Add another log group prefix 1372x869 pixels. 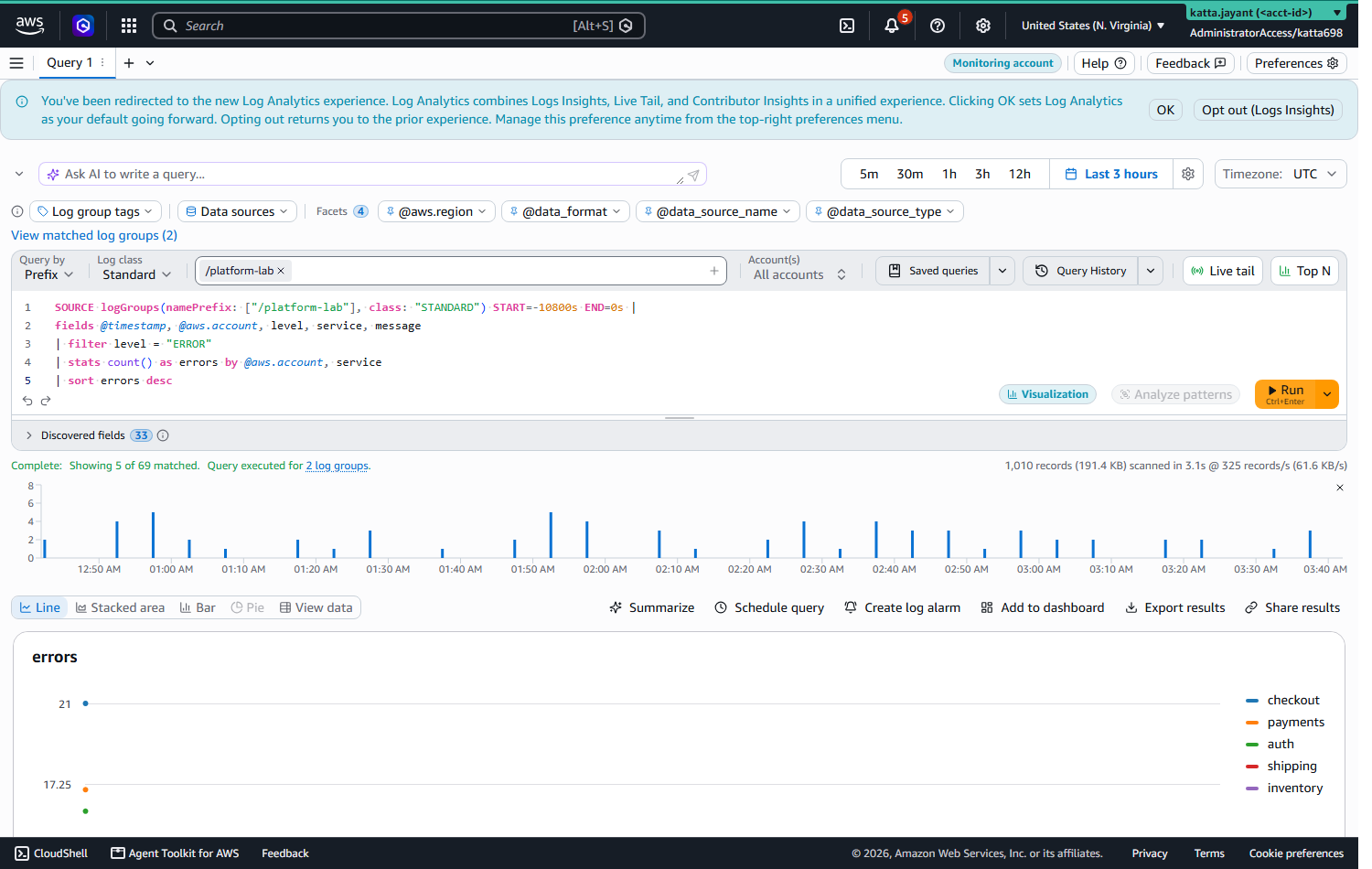pyautogui.click(x=714, y=271)
